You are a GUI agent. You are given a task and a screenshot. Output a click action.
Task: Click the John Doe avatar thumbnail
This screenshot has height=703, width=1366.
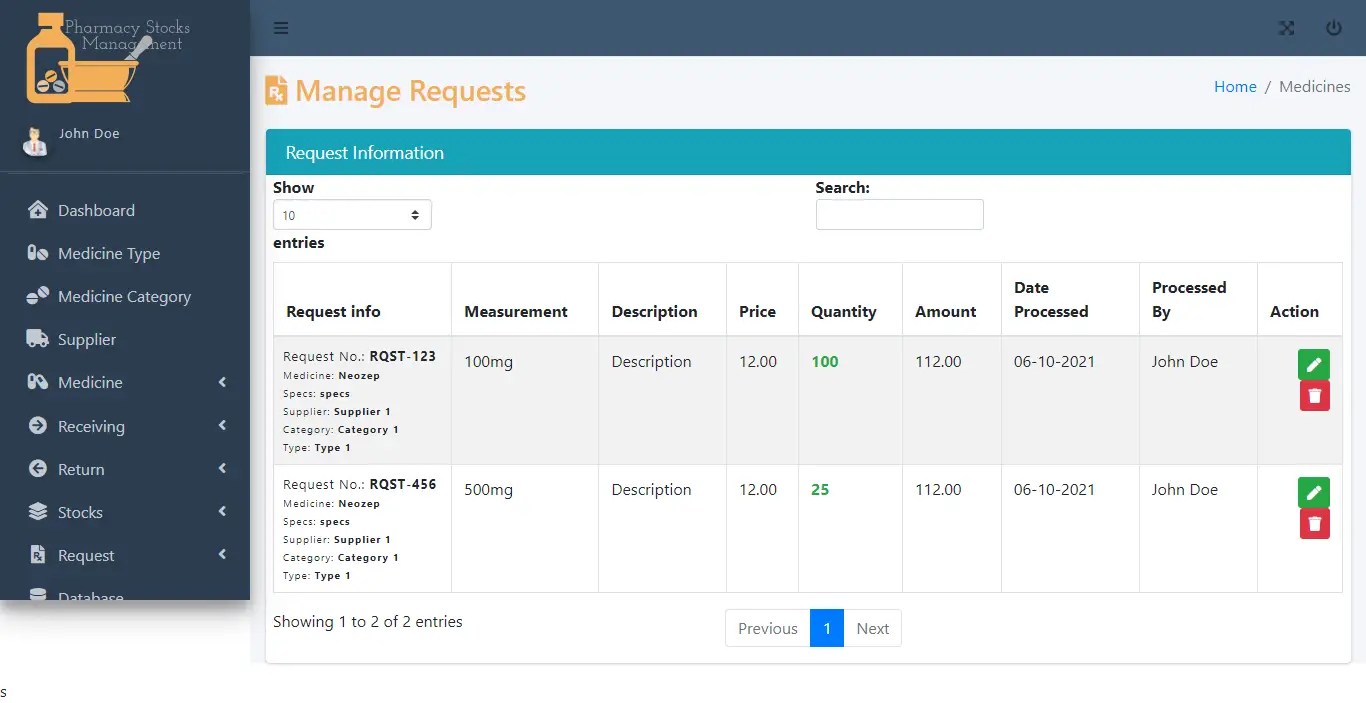[34, 139]
